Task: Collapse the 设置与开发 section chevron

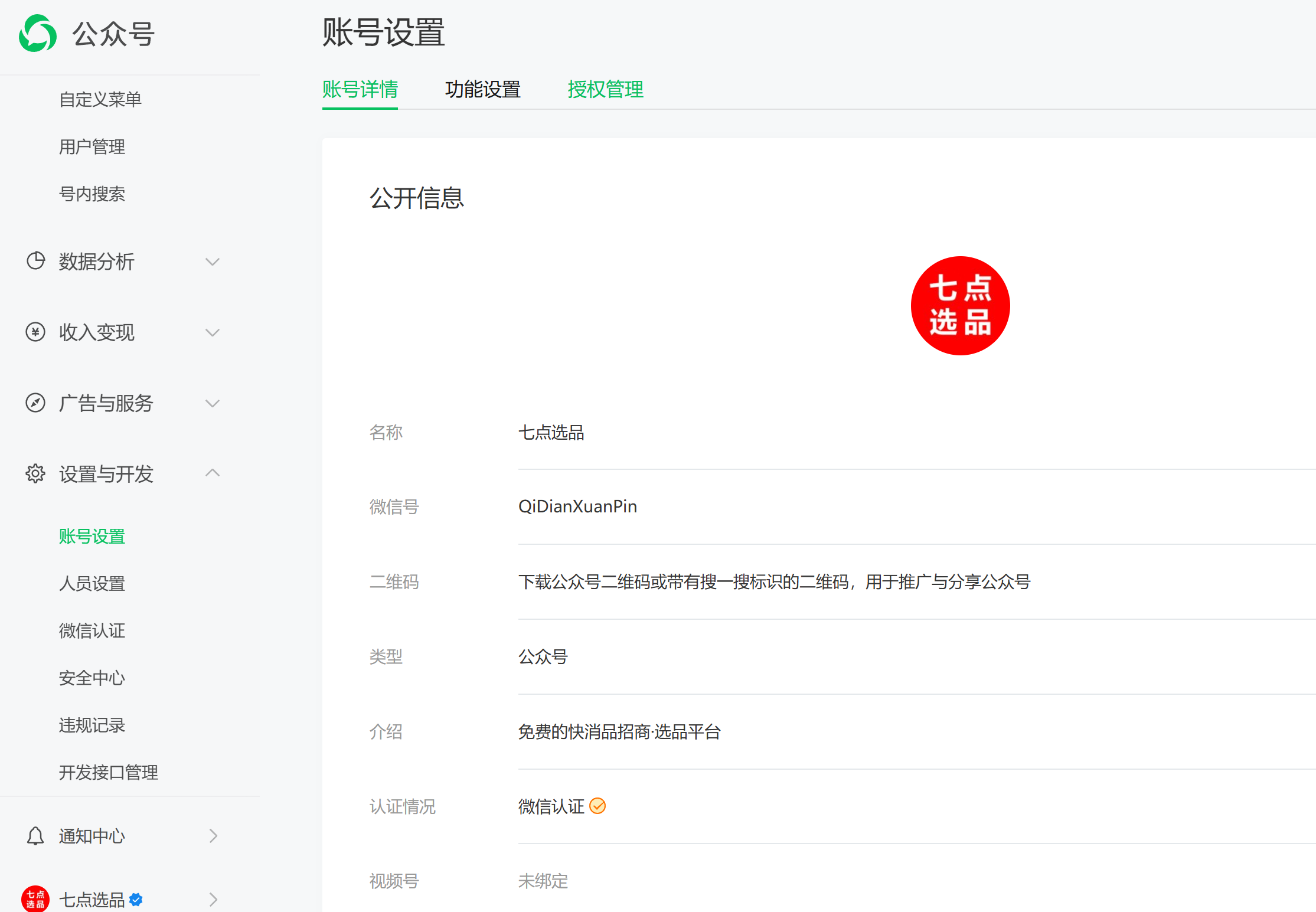Action: [x=213, y=473]
